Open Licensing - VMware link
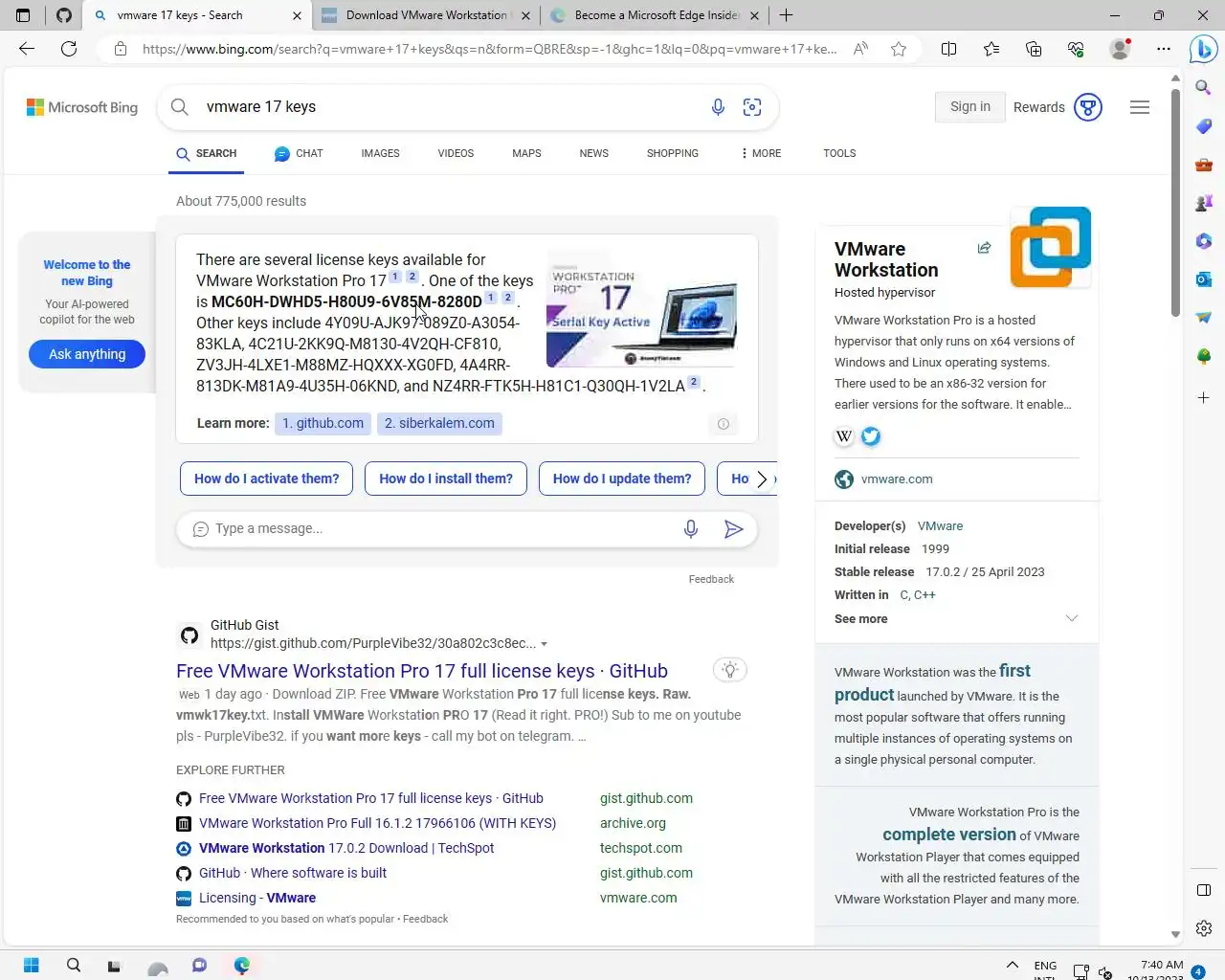This screenshot has width=1225, height=980. pyautogui.click(x=257, y=898)
